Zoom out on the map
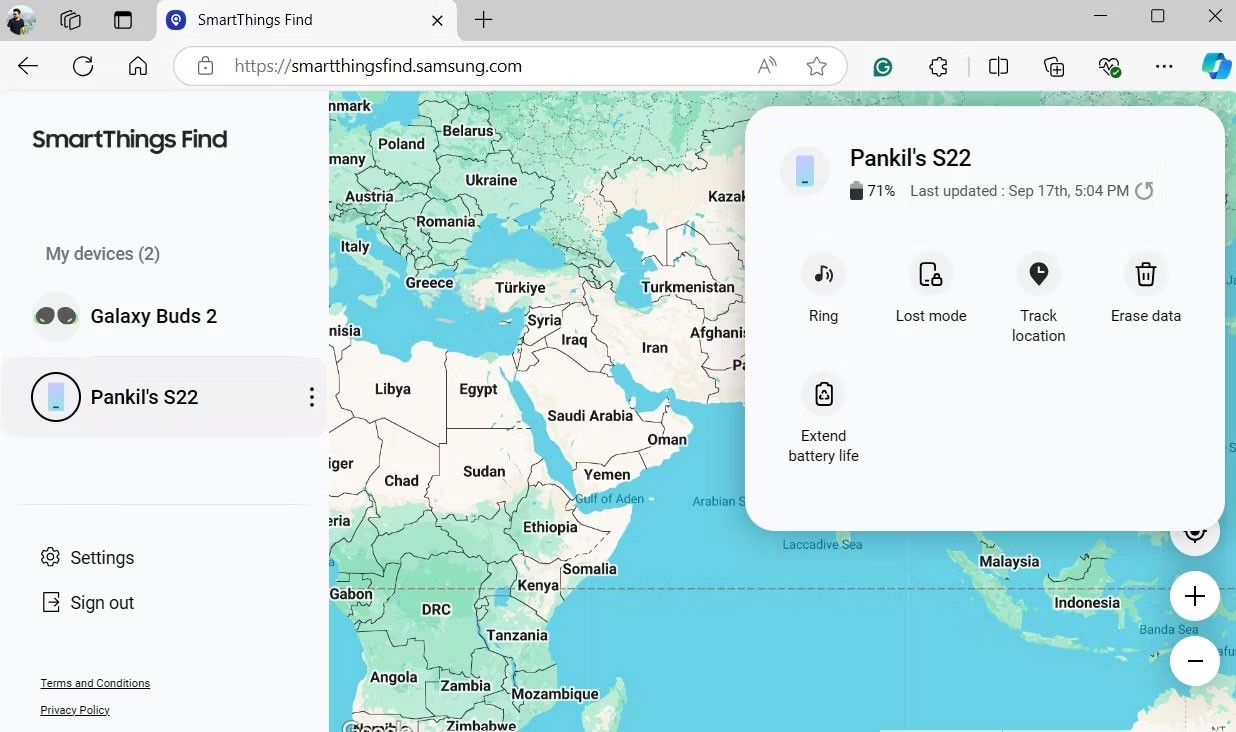The image size is (1236, 732). click(x=1194, y=661)
